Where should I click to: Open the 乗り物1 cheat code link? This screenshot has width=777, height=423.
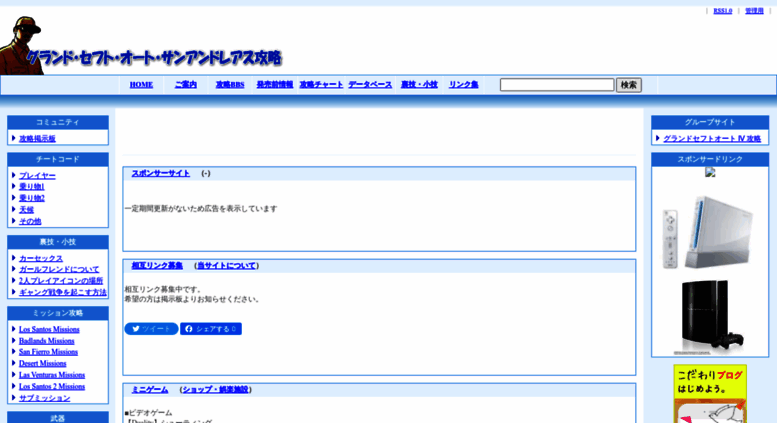tap(32, 187)
